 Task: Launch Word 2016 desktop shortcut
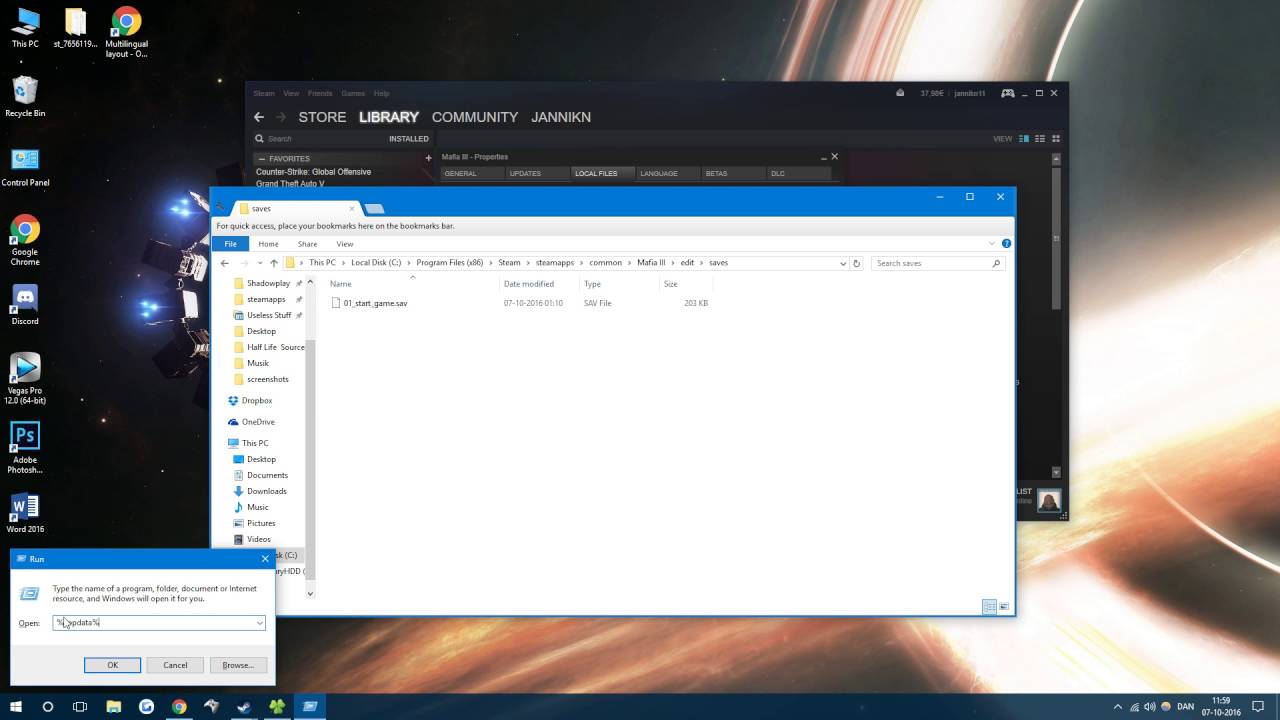(x=25, y=512)
